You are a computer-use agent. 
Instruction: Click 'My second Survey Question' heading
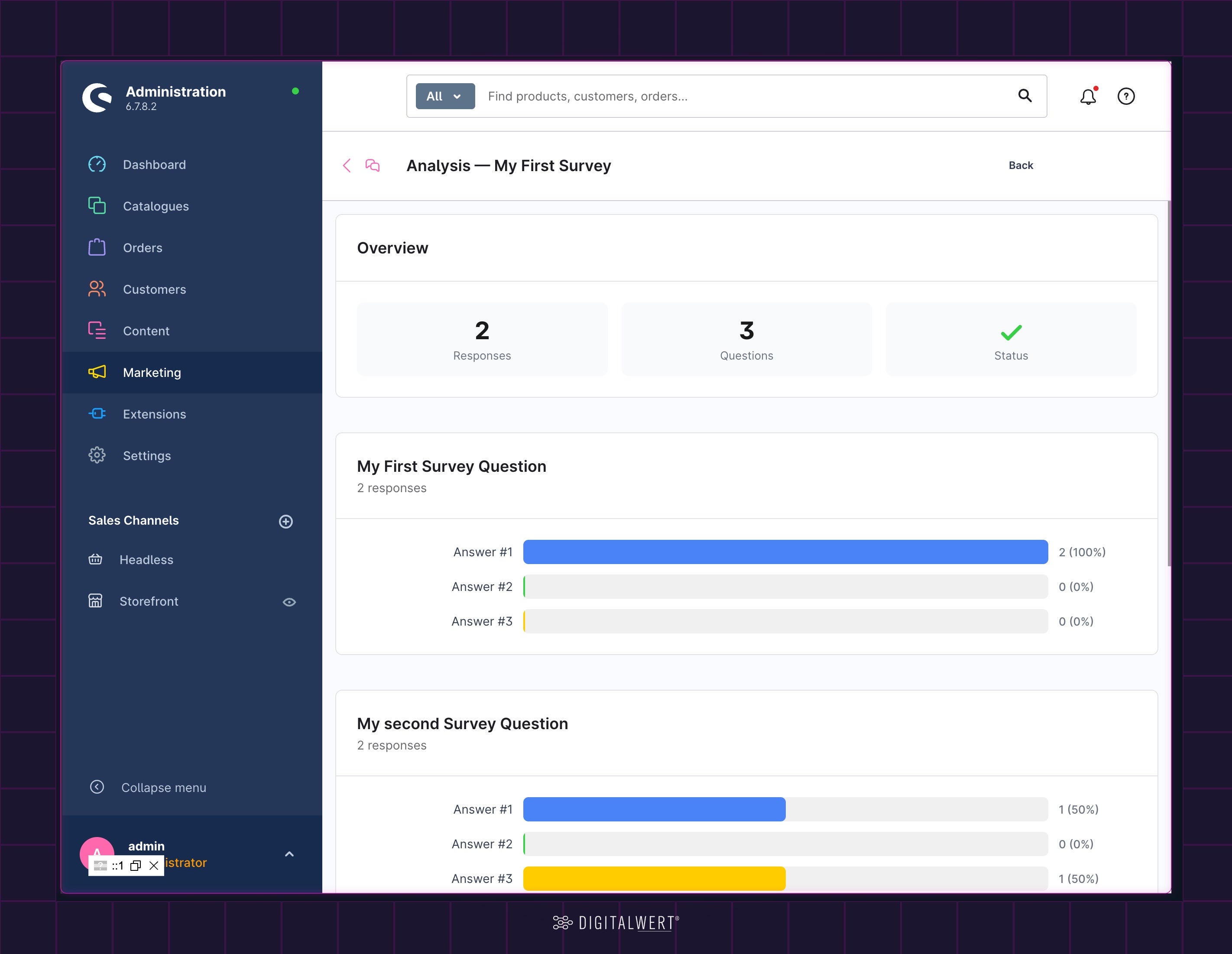pos(463,724)
